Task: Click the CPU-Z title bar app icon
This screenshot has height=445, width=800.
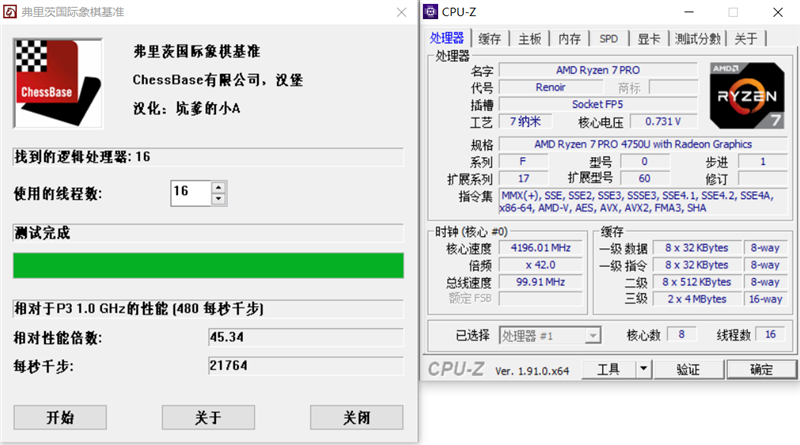Action: (431, 11)
